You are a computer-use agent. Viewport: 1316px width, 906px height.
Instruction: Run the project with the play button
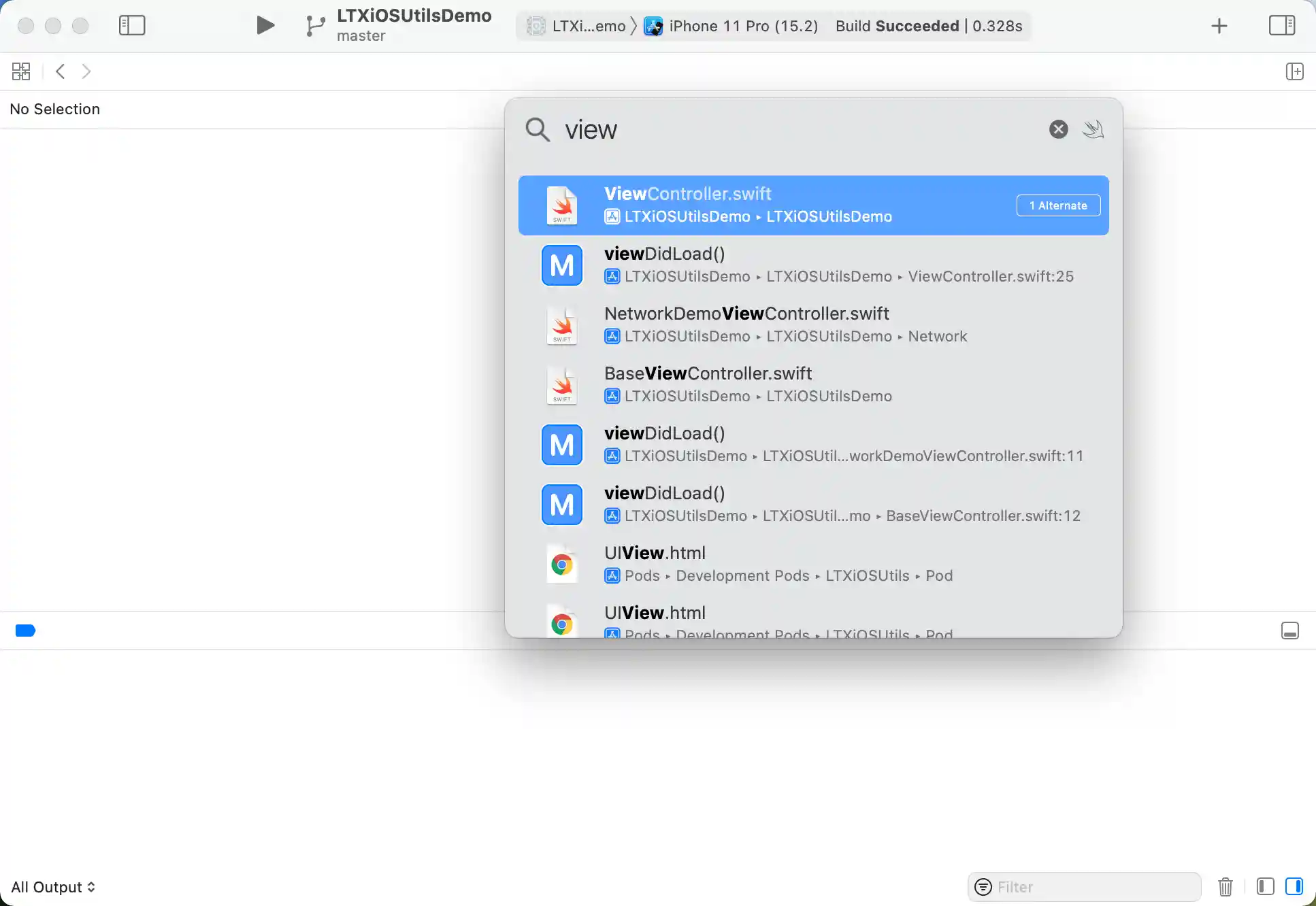(265, 26)
